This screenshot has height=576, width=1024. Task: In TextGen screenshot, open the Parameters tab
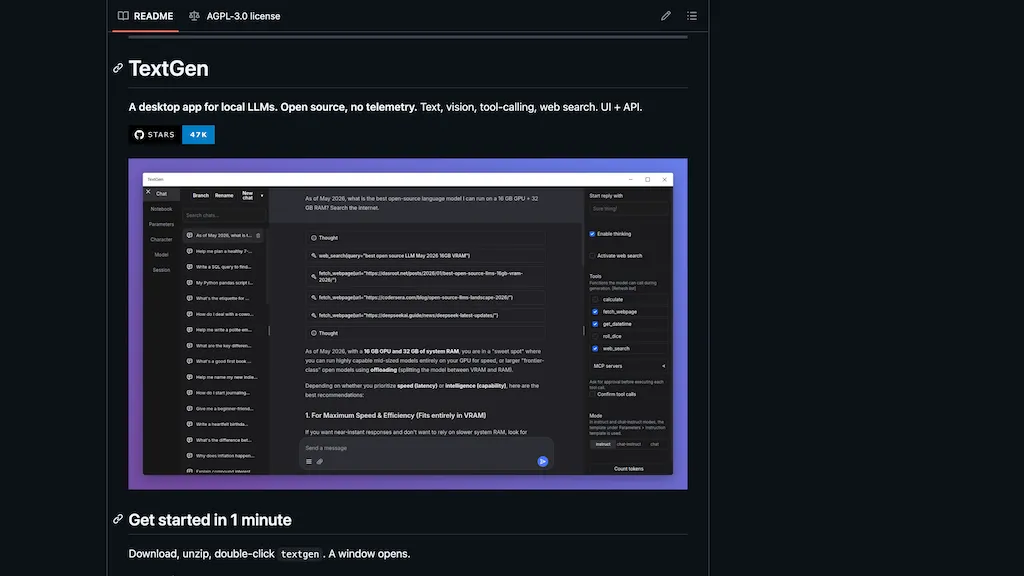[161, 224]
